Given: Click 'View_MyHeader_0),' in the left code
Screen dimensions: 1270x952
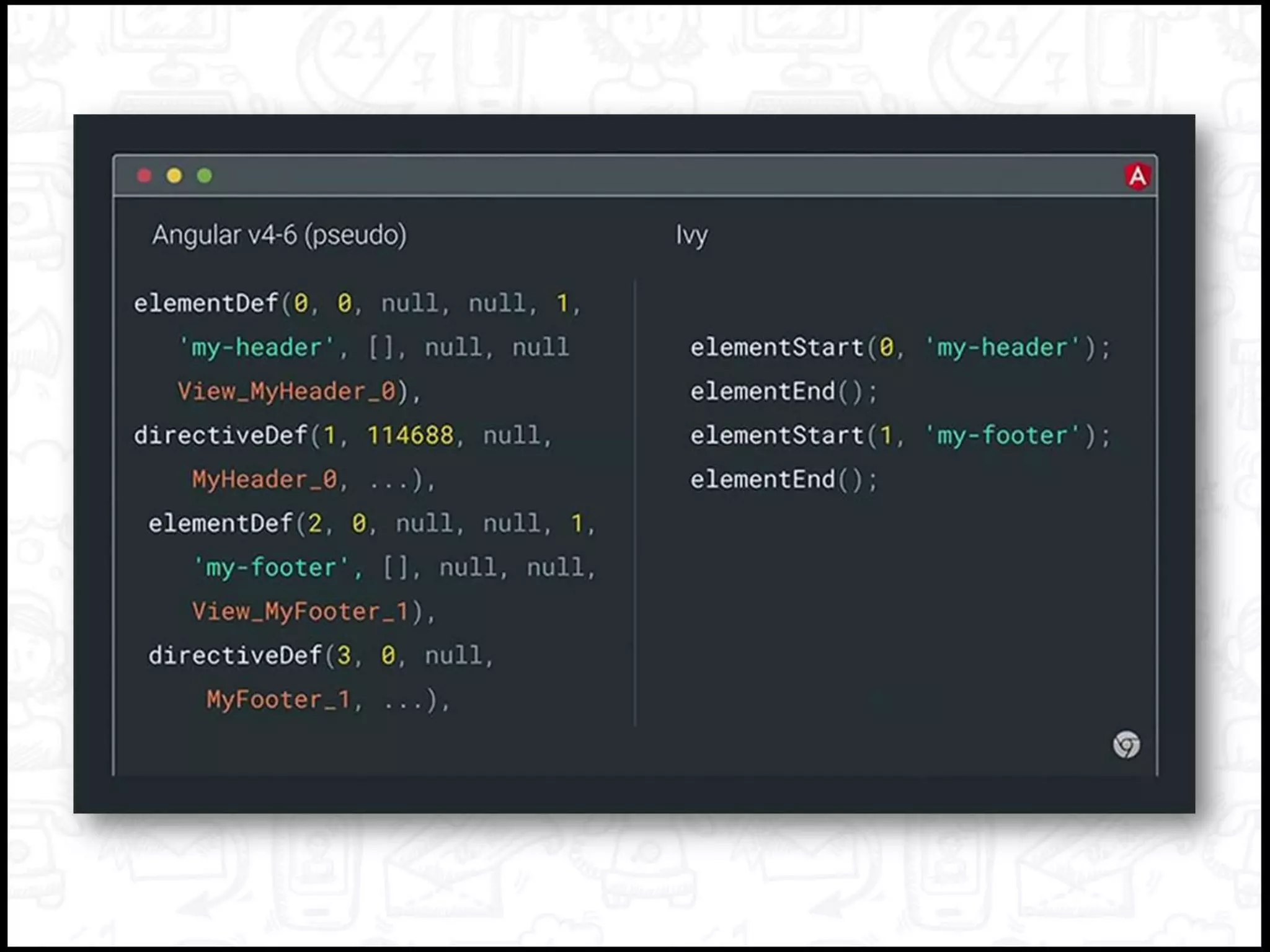Looking at the screenshot, I should point(299,392).
